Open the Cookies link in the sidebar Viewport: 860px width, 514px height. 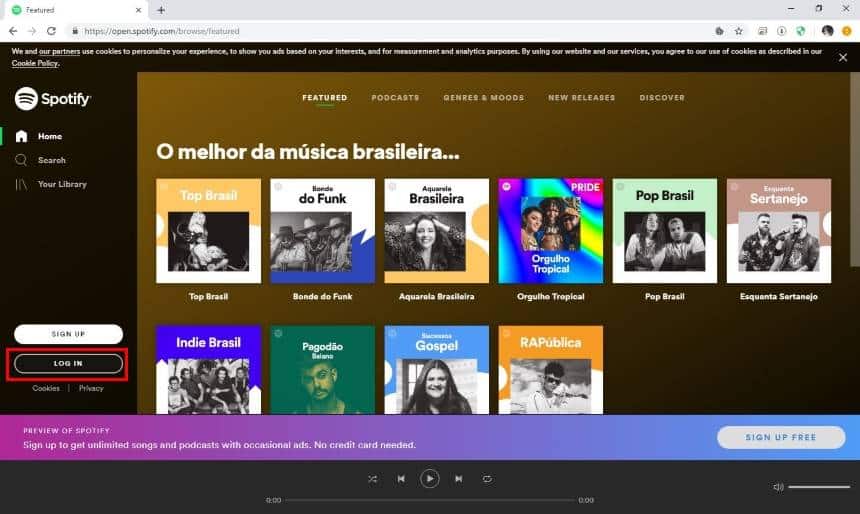(46, 388)
